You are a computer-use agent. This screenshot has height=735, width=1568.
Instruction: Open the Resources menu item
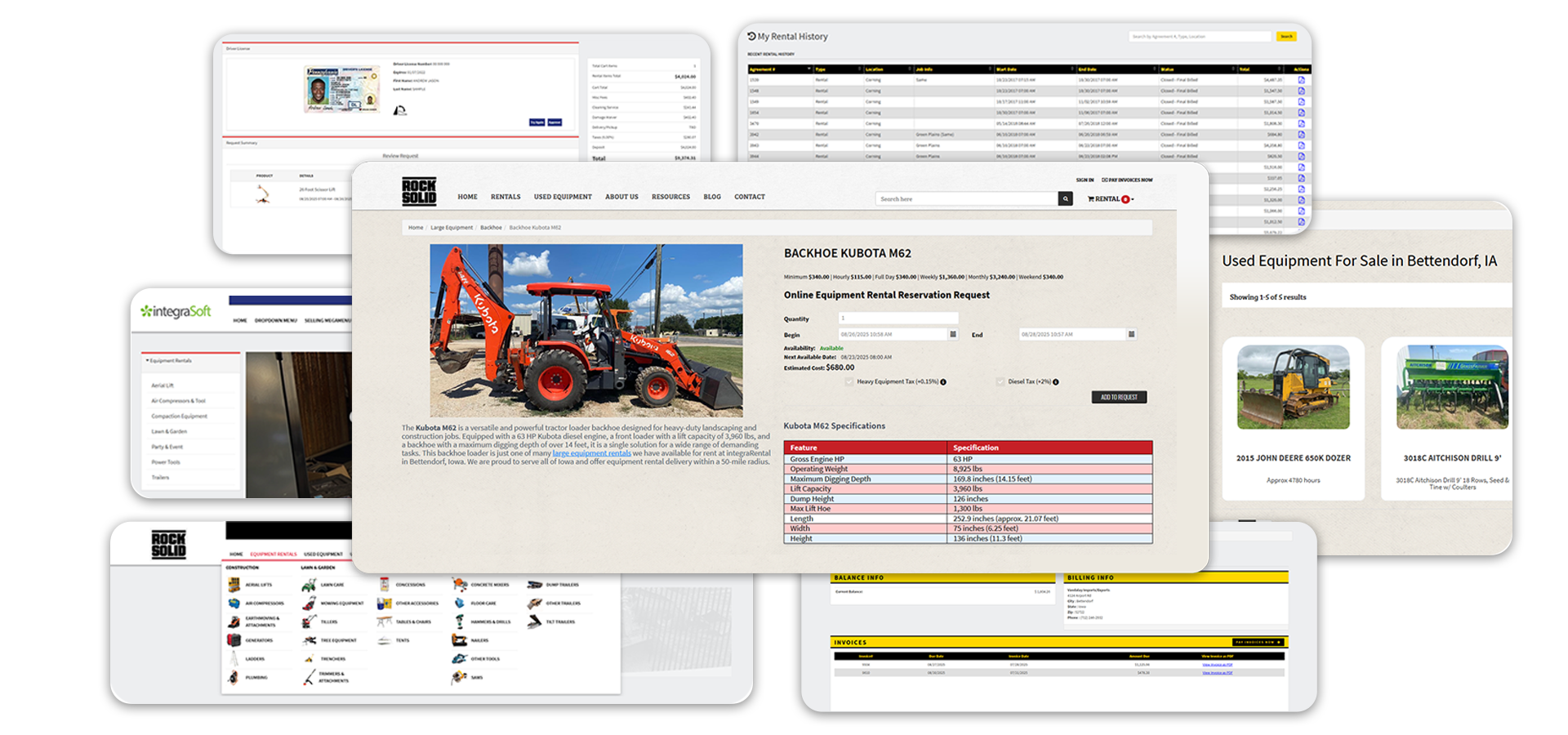(670, 197)
